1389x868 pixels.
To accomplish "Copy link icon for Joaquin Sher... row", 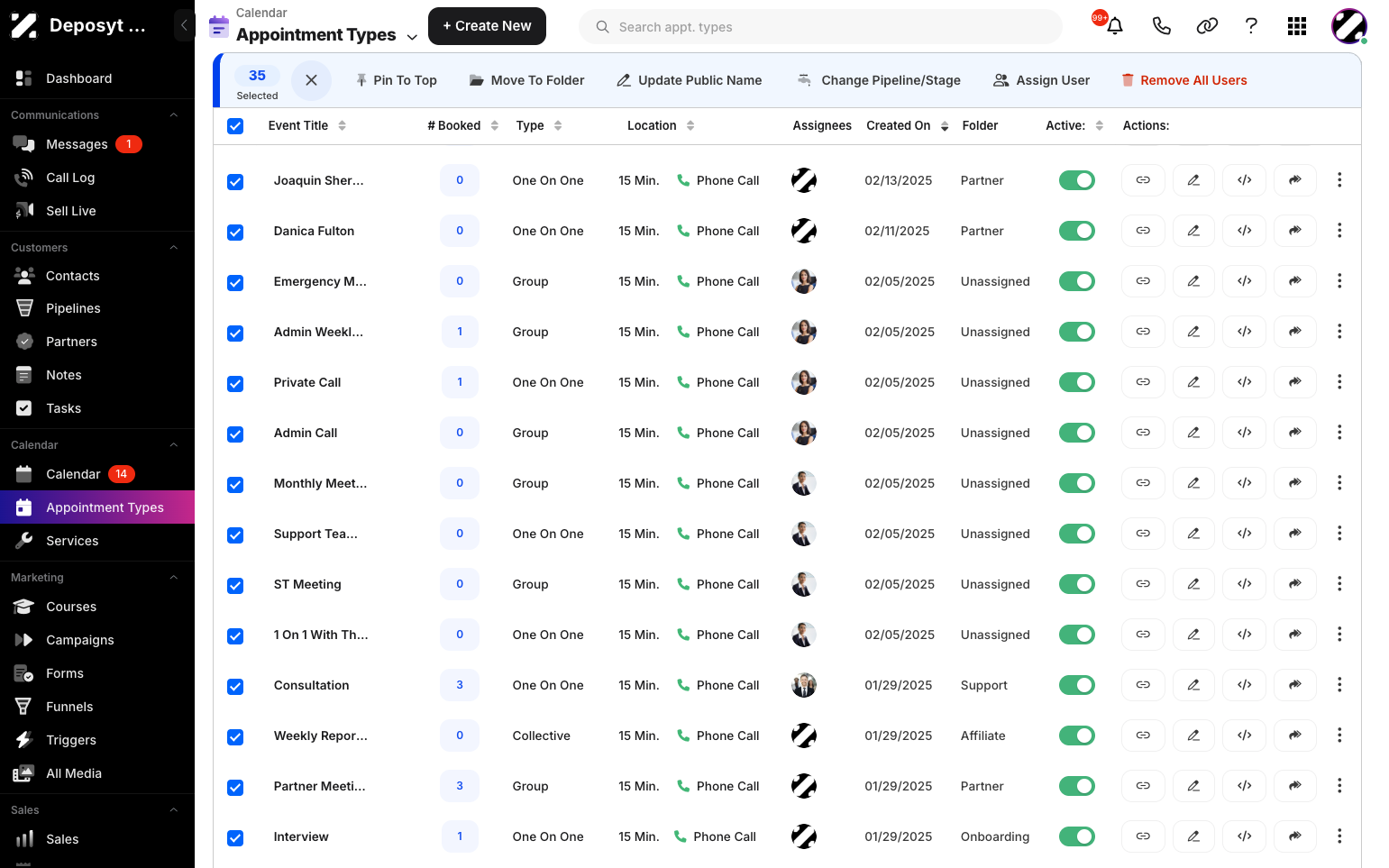I will (1143, 180).
